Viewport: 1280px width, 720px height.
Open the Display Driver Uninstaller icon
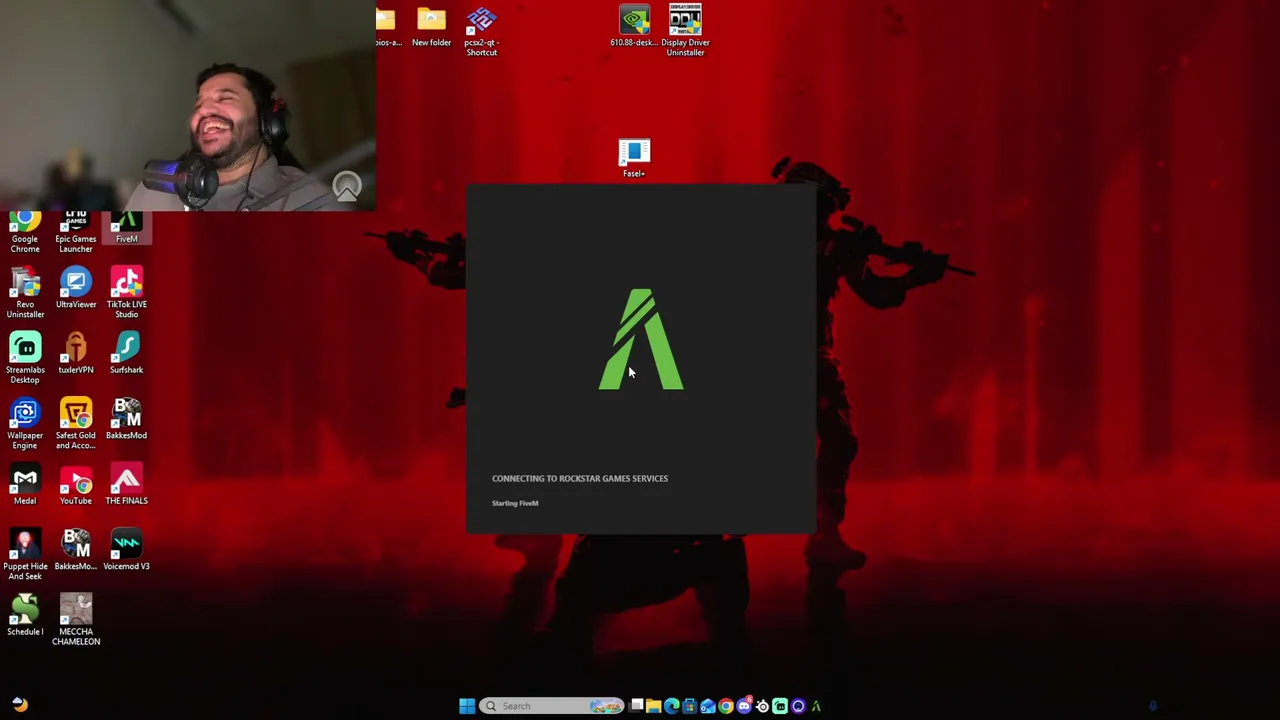685,32
